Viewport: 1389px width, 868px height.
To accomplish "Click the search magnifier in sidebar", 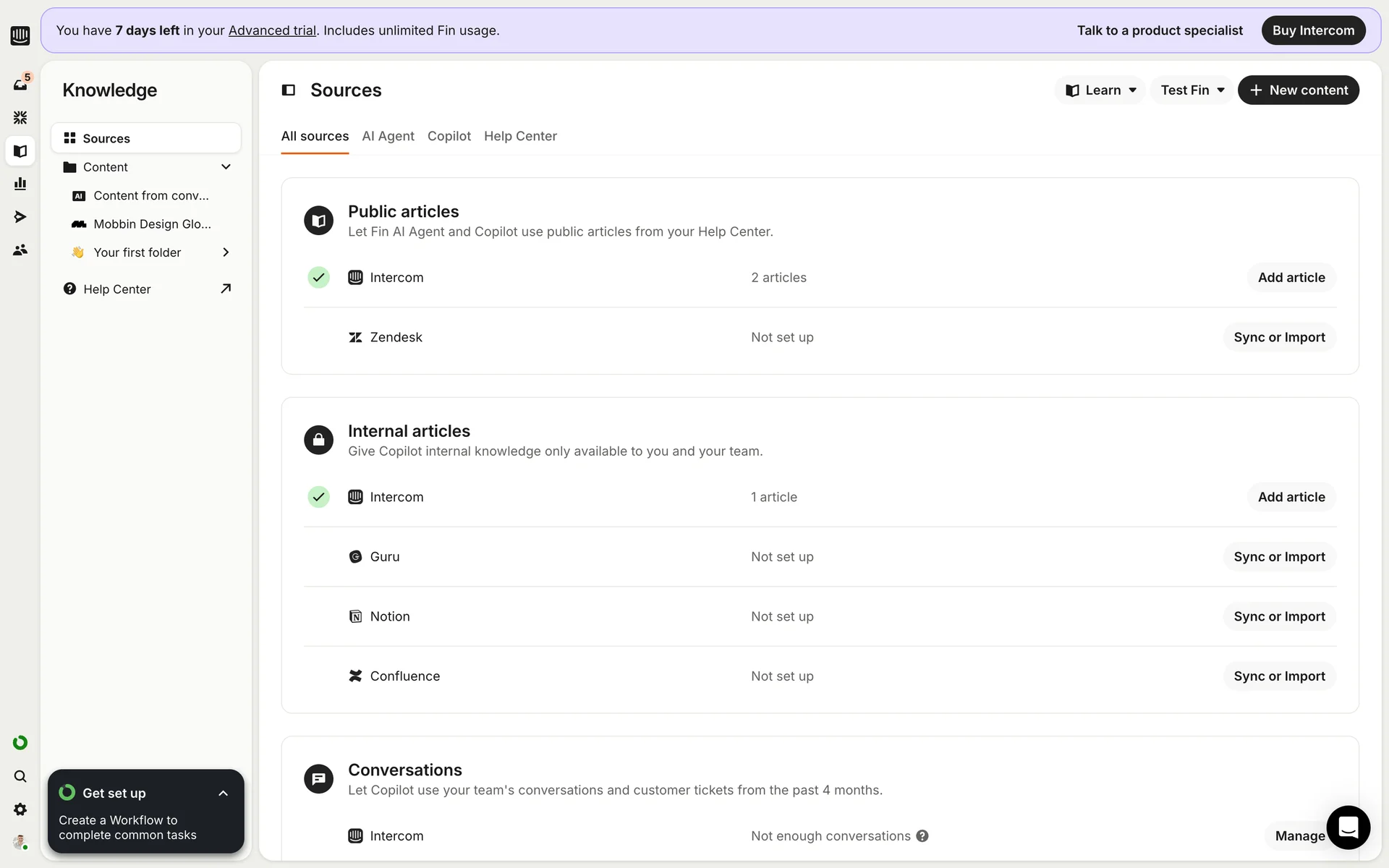I will click(20, 776).
